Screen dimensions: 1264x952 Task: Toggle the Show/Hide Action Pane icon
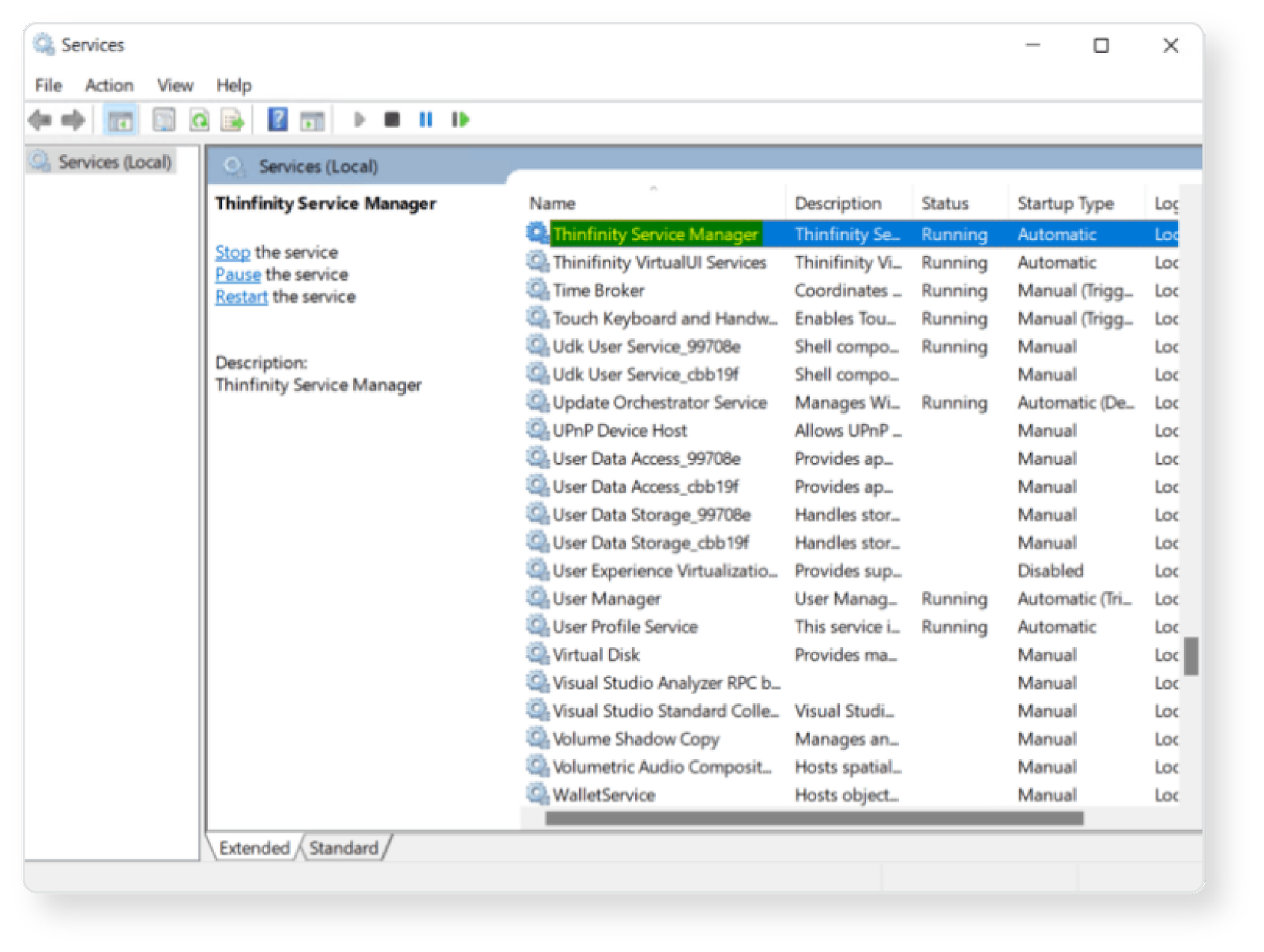[312, 120]
